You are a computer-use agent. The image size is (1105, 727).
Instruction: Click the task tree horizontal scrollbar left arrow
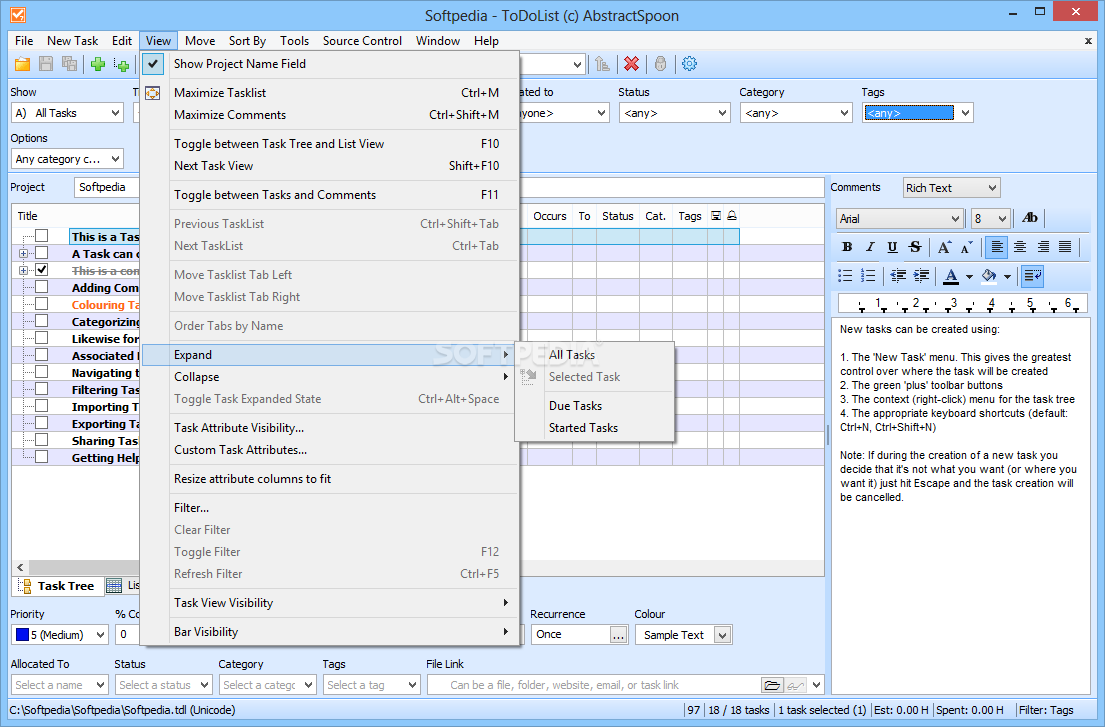tap(20, 567)
